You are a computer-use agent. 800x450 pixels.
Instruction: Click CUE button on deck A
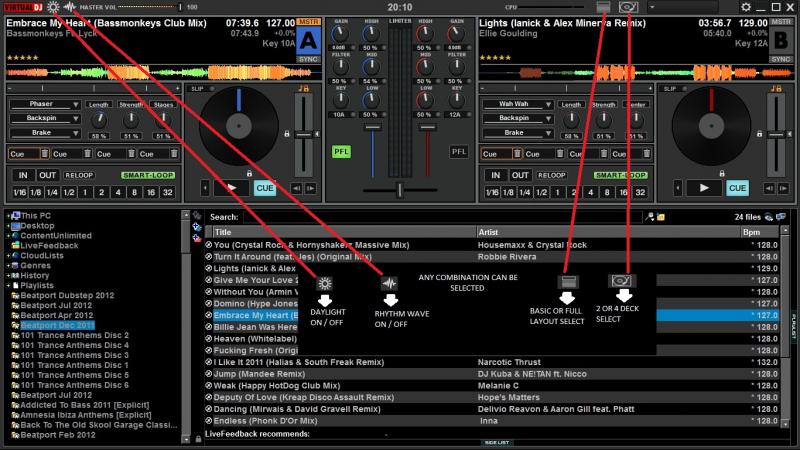point(265,188)
